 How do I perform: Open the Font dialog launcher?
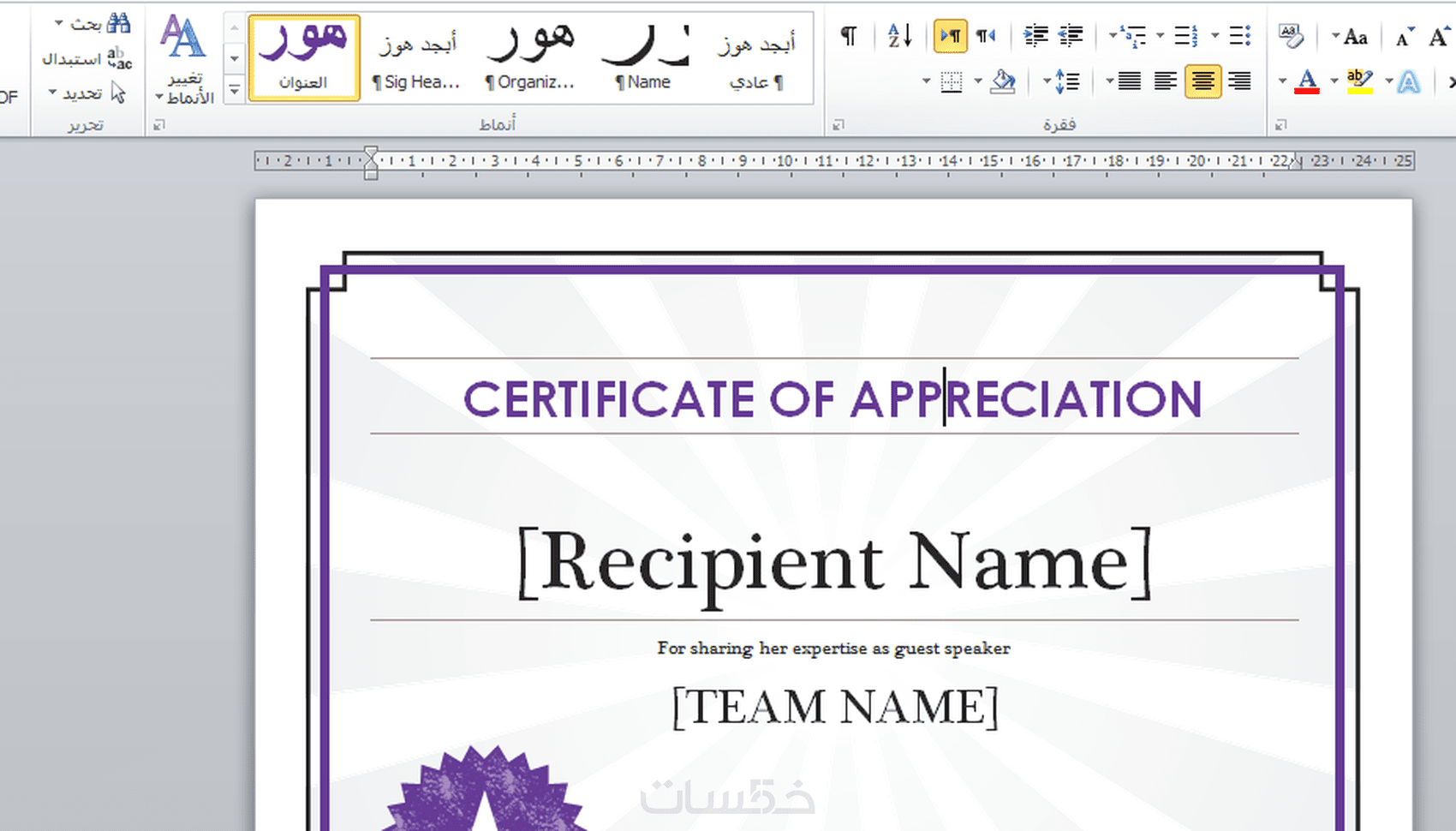[x=1280, y=125]
